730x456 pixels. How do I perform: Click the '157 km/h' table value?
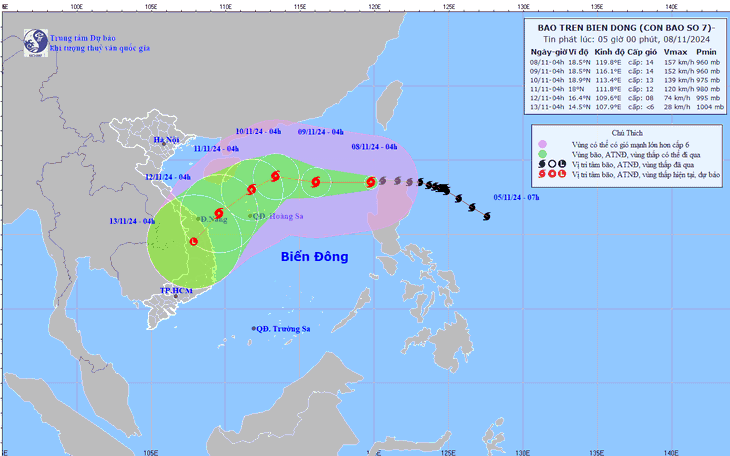pyautogui.click(x=679, y=62)
